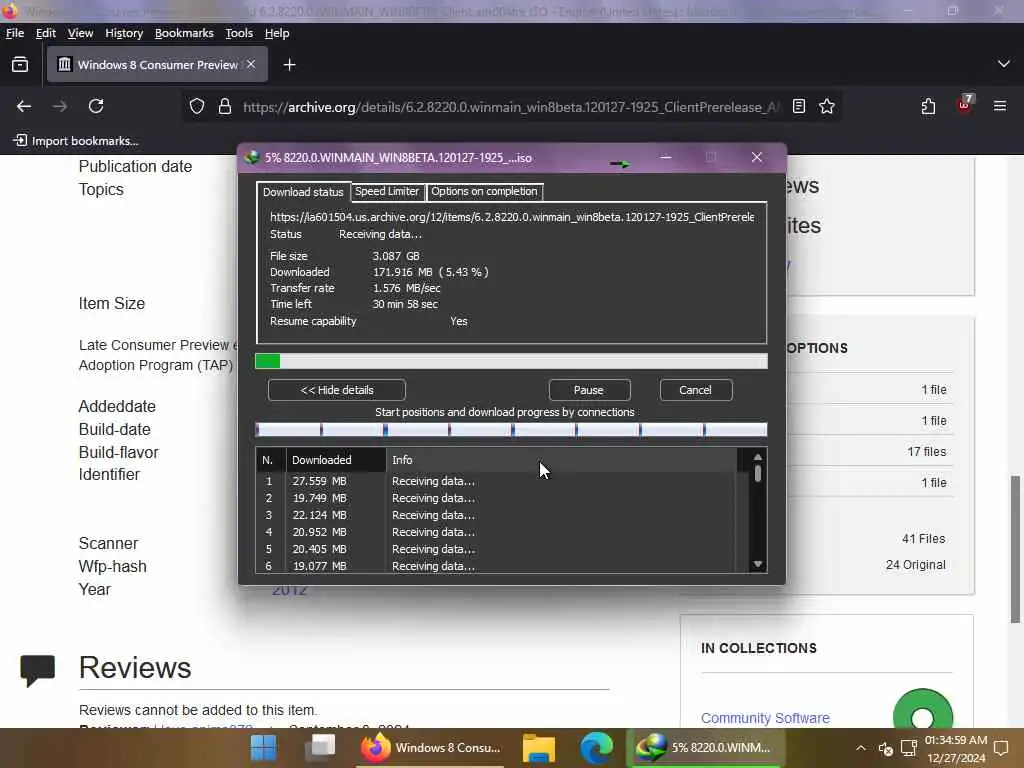Open Task View on the taskbar
The height and width of the screenshot is (768, 1024).
pos(320,748)
